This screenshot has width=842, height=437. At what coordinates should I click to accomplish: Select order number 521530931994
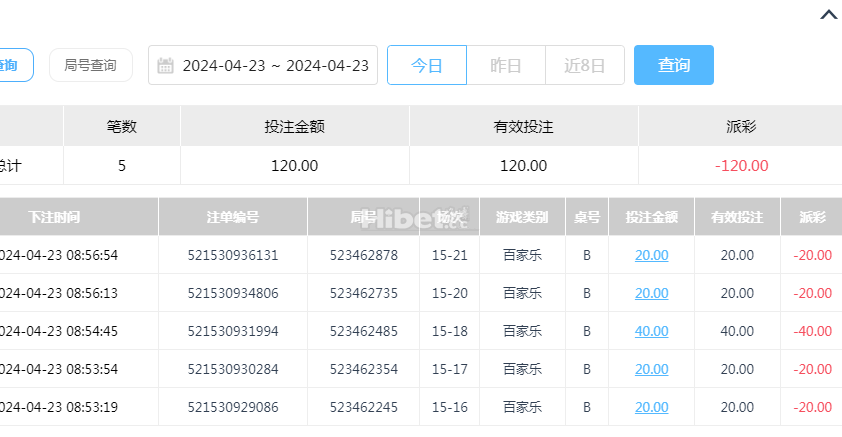tap(233, 331)
